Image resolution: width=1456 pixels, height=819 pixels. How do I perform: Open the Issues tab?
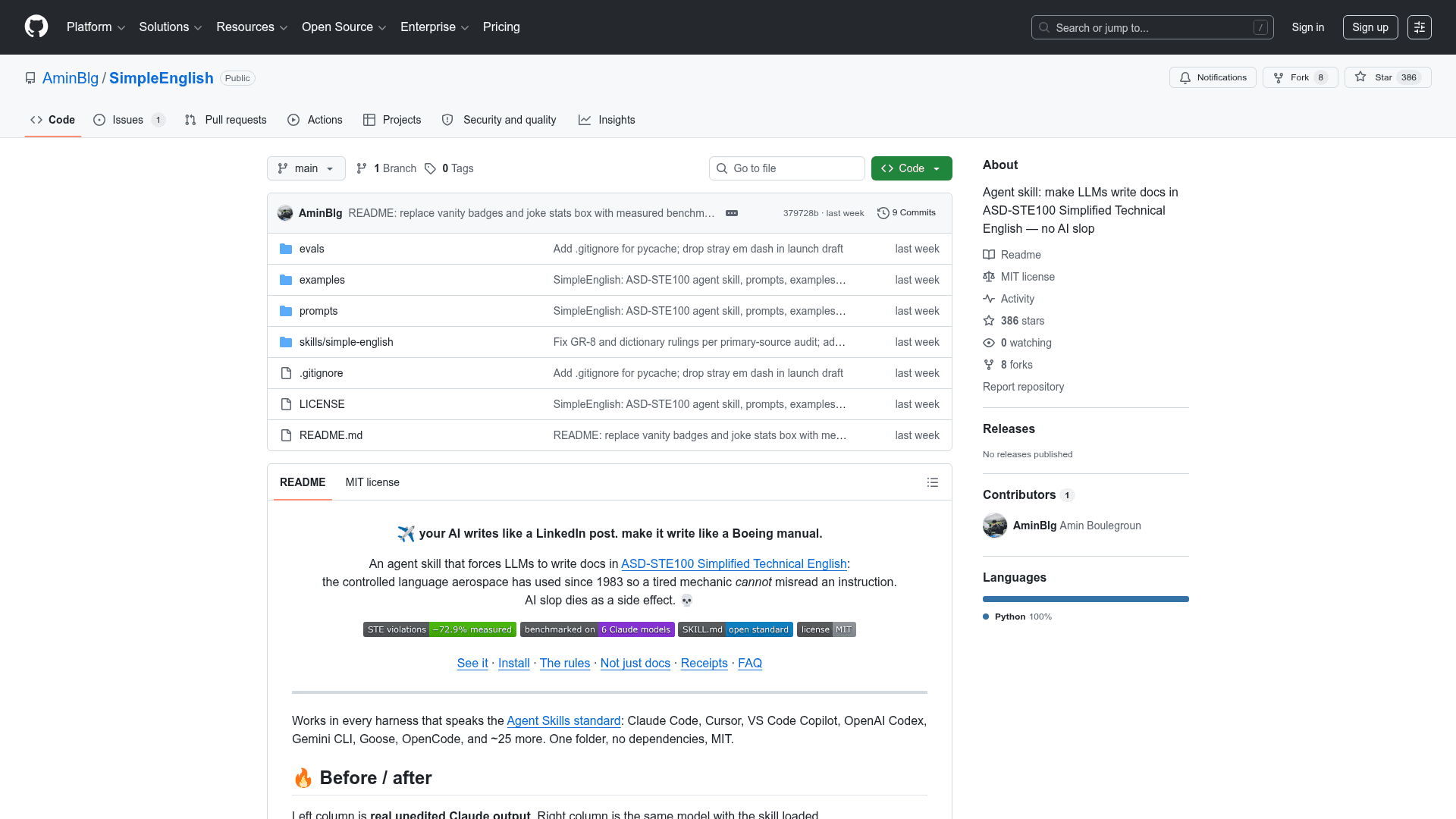[x=130, y=120]
